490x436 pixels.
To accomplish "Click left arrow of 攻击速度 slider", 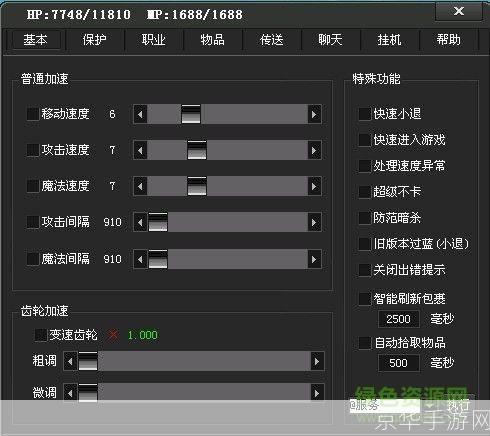I will coord(140,150).
